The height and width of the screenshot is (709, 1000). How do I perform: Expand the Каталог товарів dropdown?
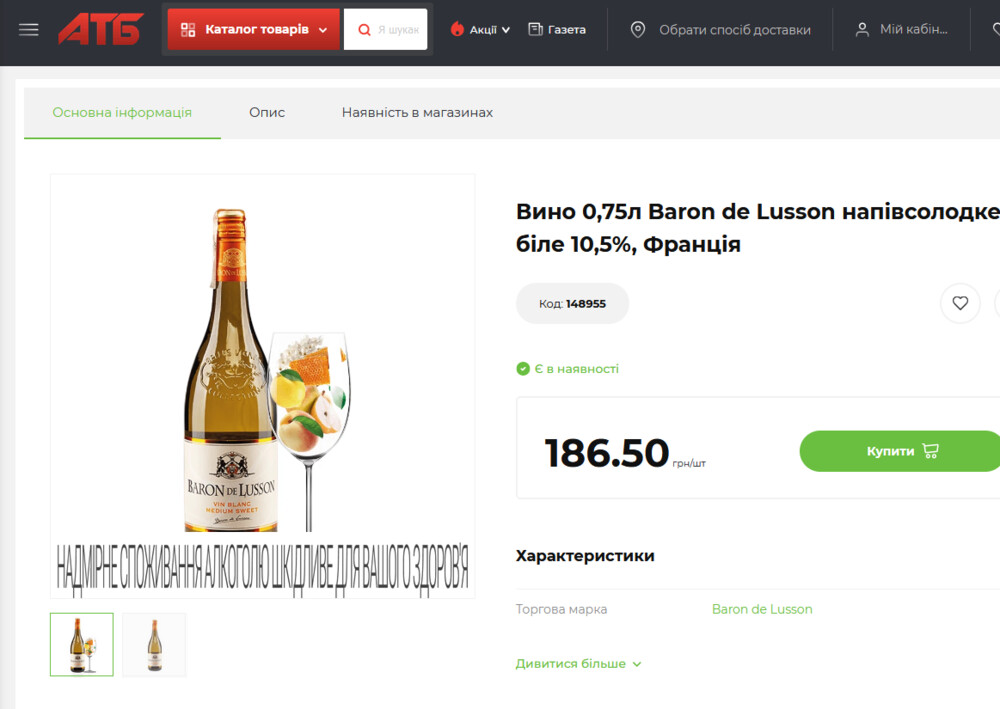(x=254, y=29)
